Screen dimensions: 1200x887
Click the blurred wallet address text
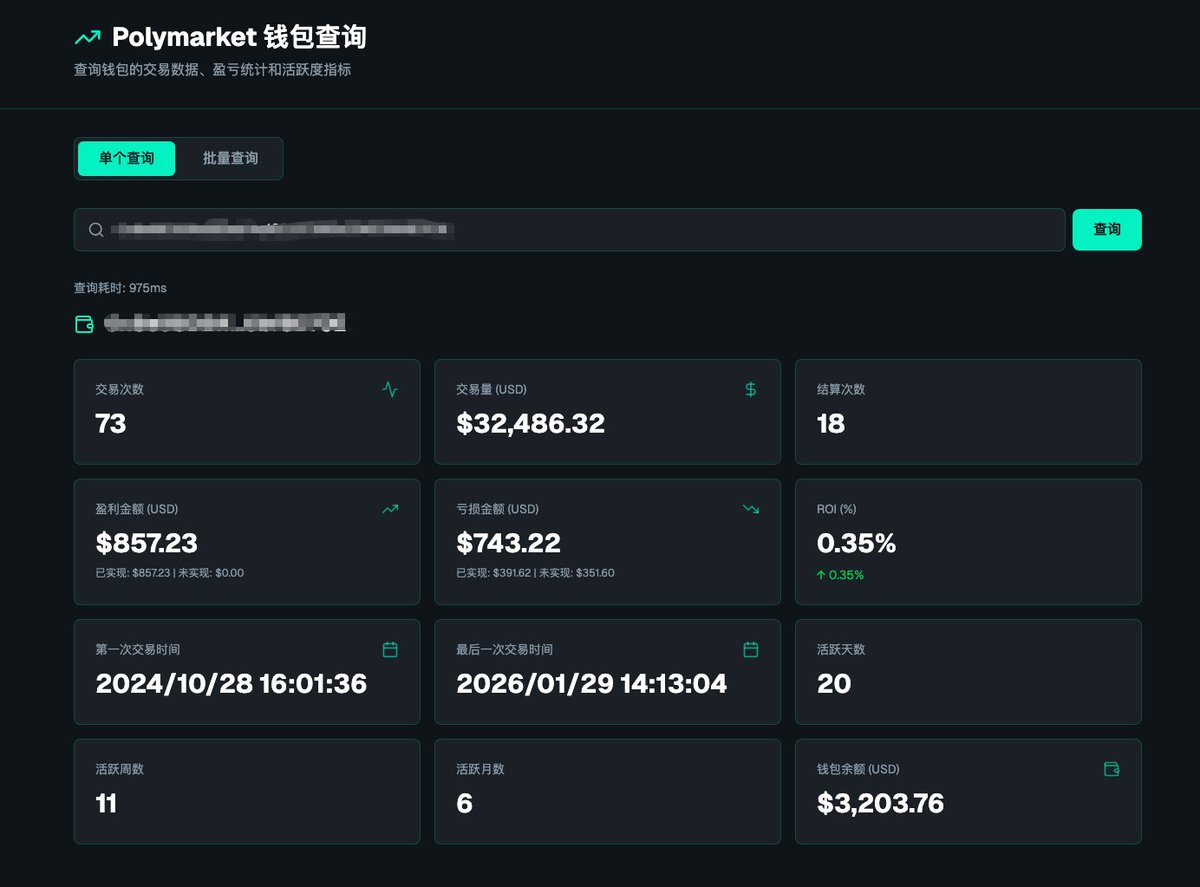[x=225, y=323]
